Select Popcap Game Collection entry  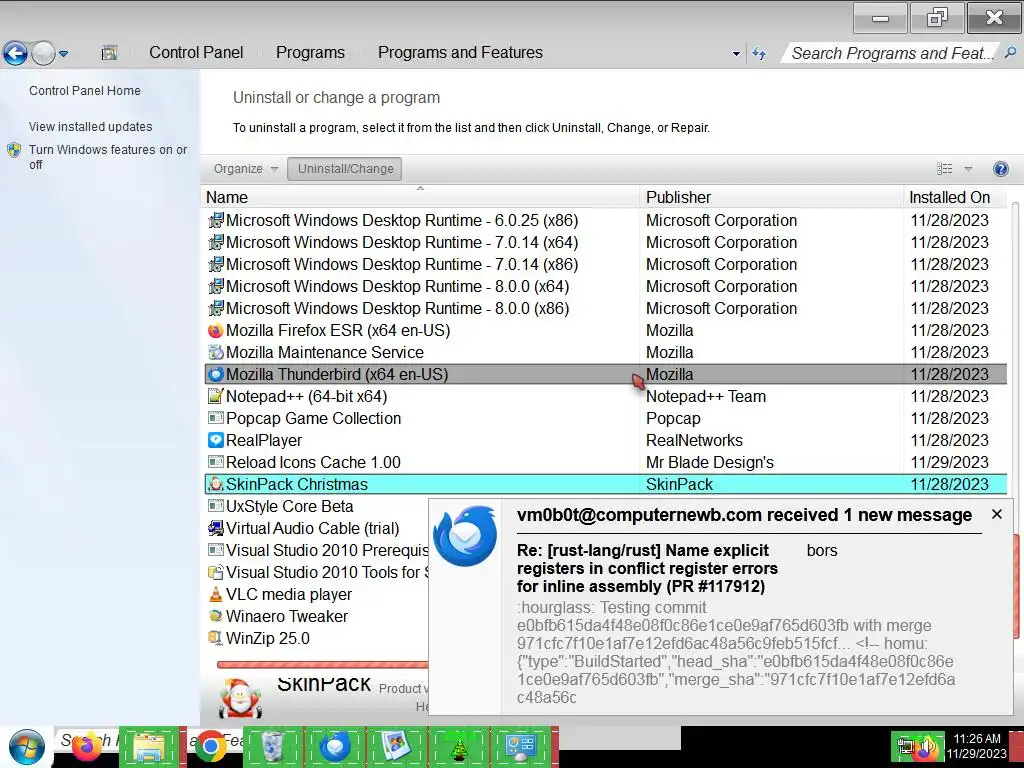[x=605, y=419]
